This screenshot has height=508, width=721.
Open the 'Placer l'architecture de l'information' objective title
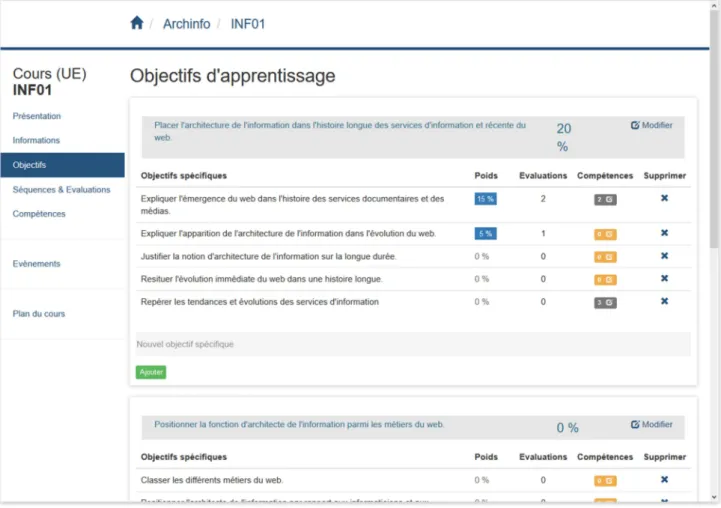[340, 131]
